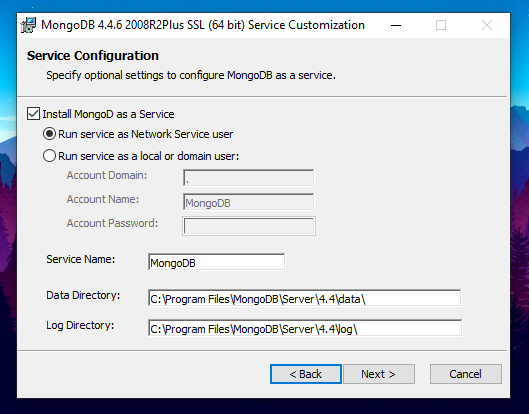Select Run service as a local or domain user
The height and width of the screenshot is (414, 529).
(x=49, y=156)
